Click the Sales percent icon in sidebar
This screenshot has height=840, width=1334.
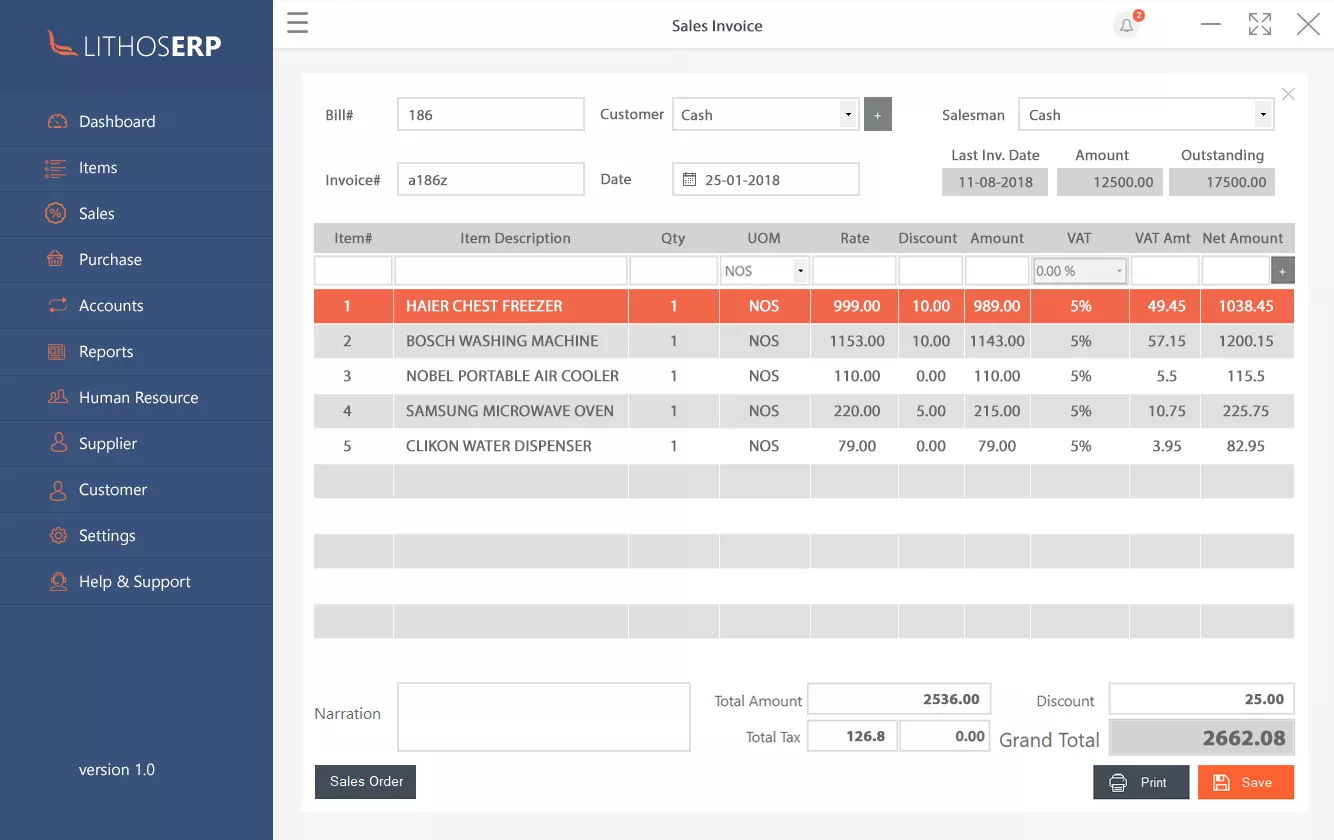pos(56,213)
